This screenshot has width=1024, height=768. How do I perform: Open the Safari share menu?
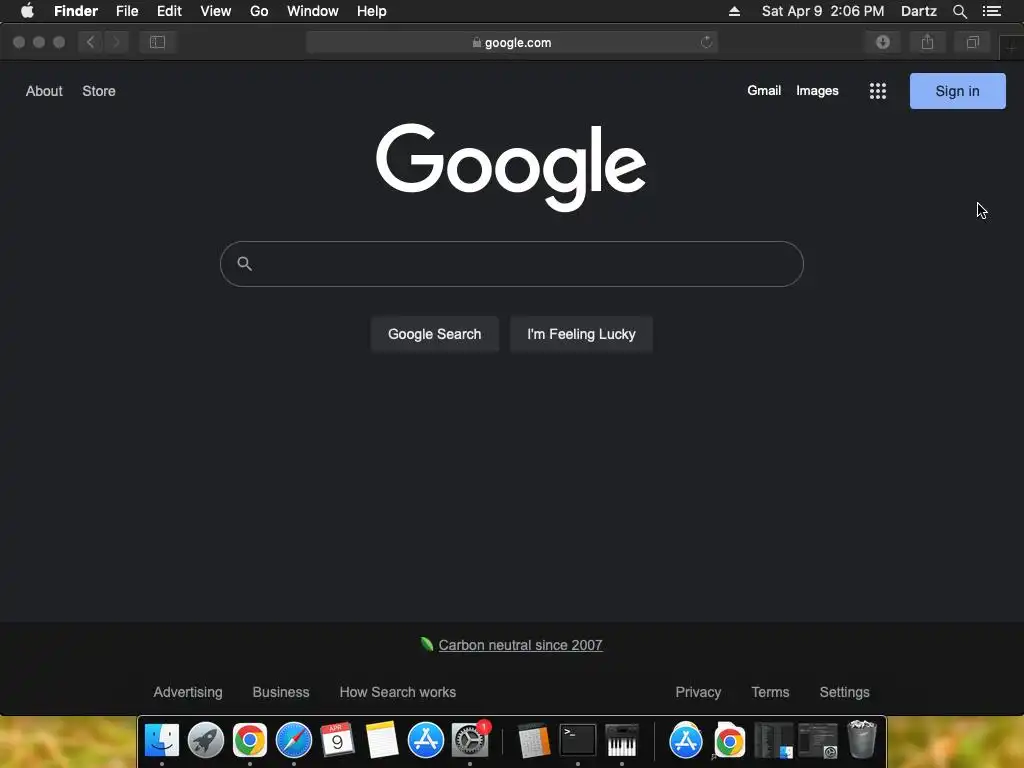coord(927,42)
